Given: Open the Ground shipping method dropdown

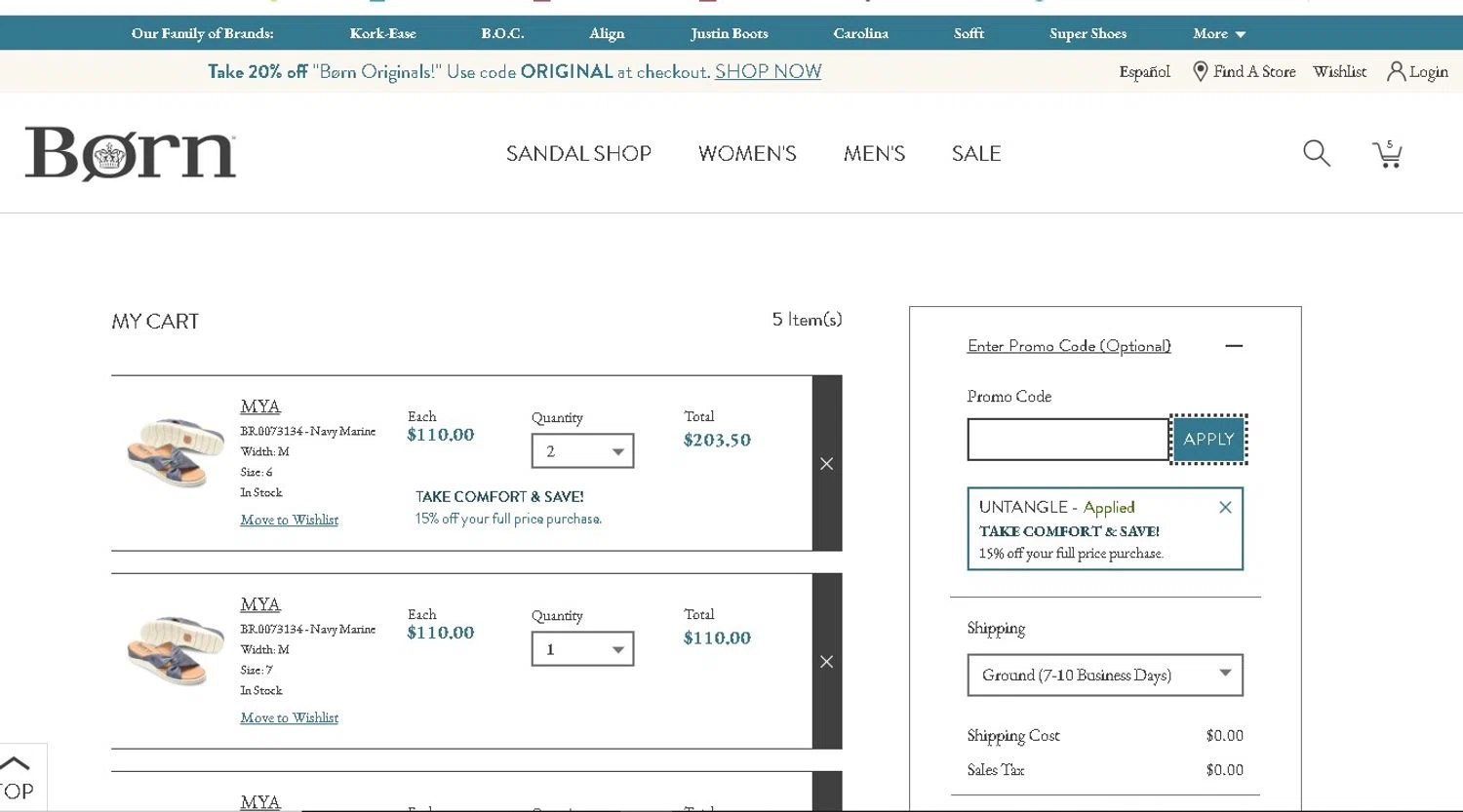Looking at the screenshot, I should [x=1105, y=675].
